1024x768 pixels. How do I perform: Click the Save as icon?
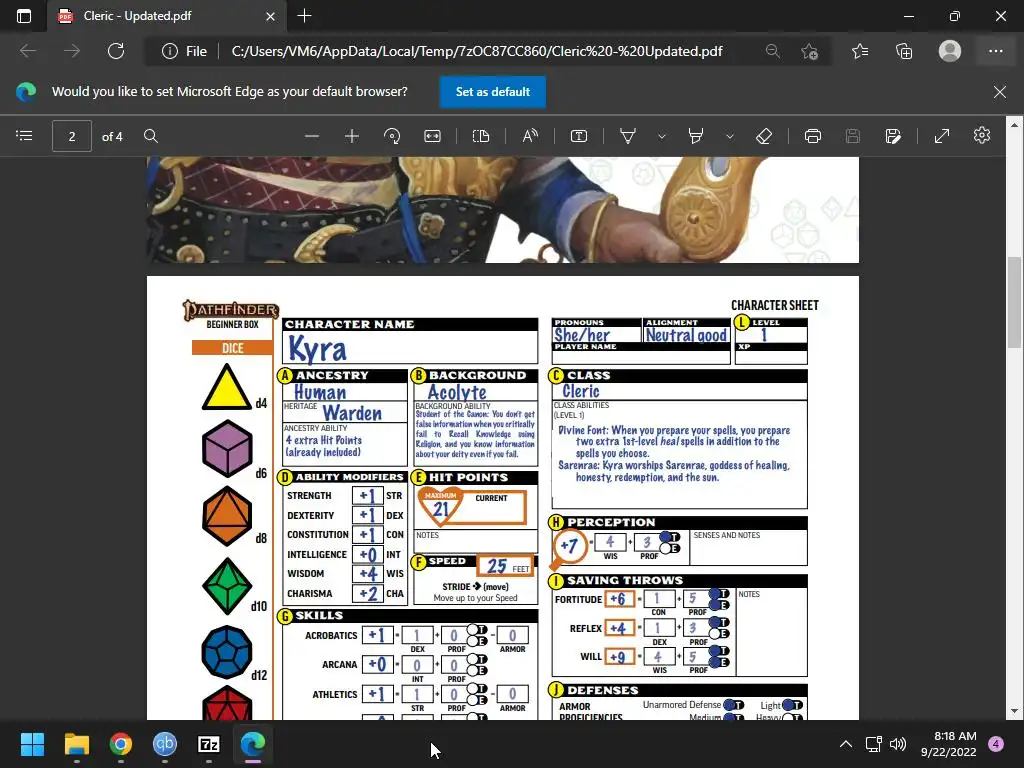(x=893, y=136)
